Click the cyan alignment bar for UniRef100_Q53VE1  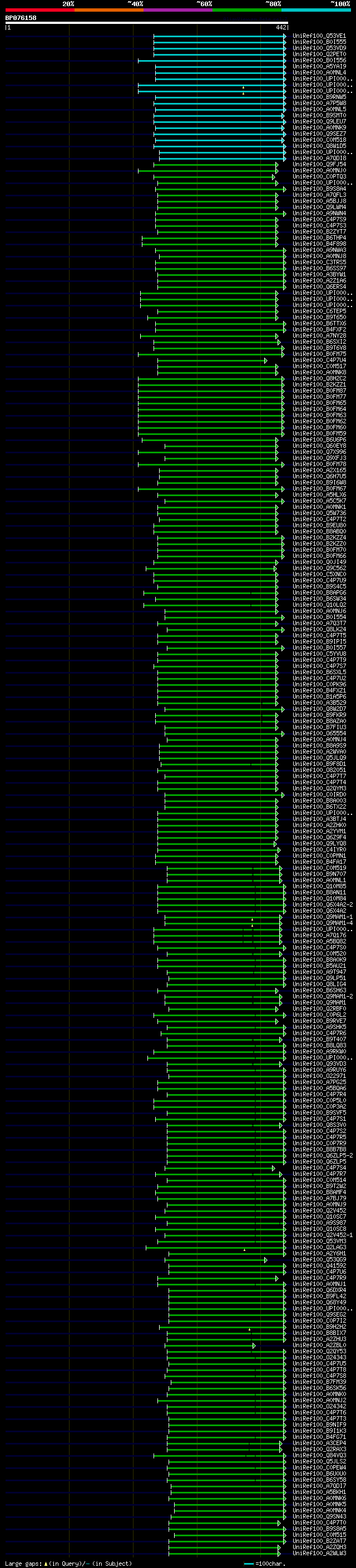(220, 36)
